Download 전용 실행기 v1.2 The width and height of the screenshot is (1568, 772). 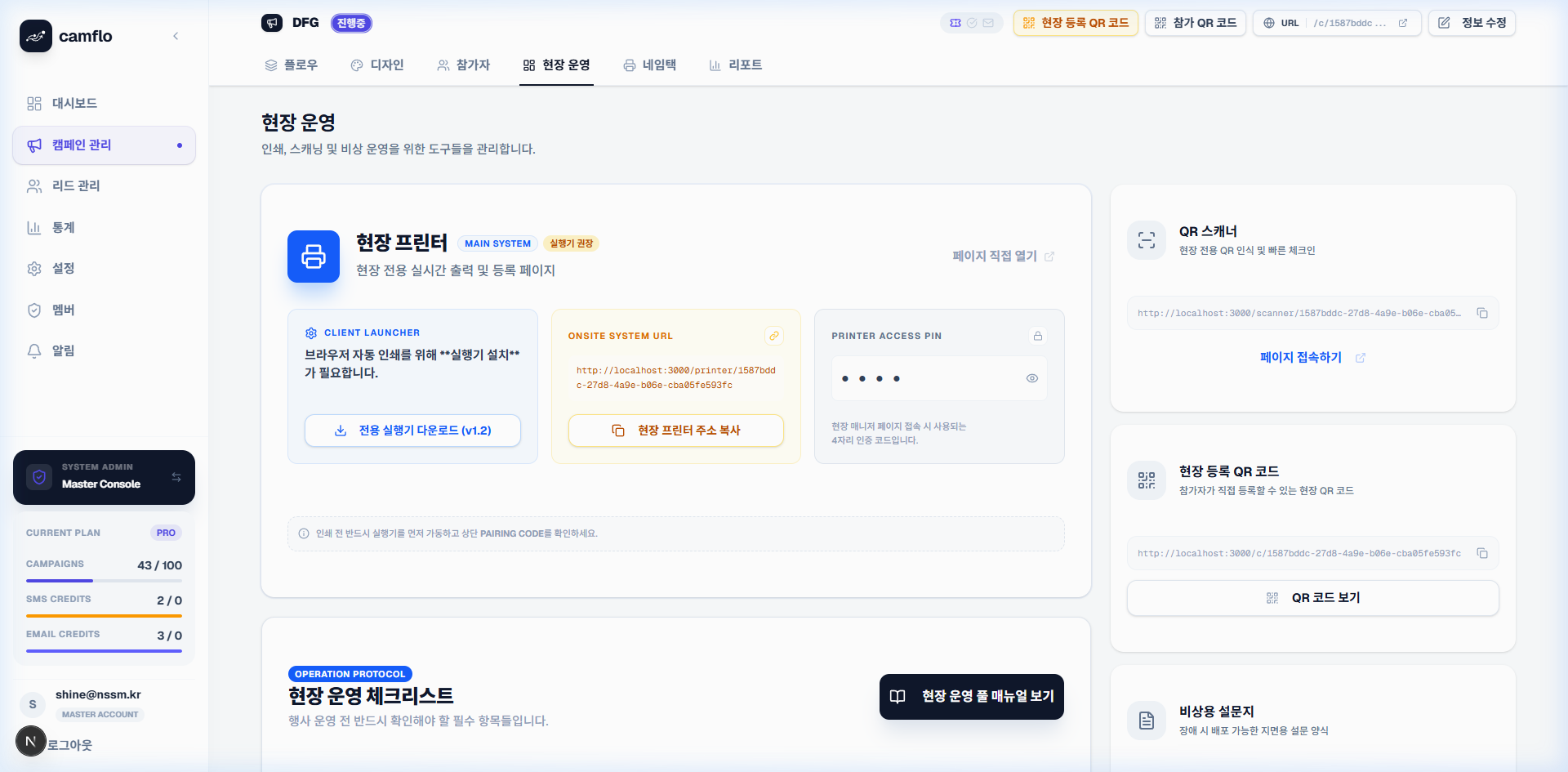(x=412, y=431)
